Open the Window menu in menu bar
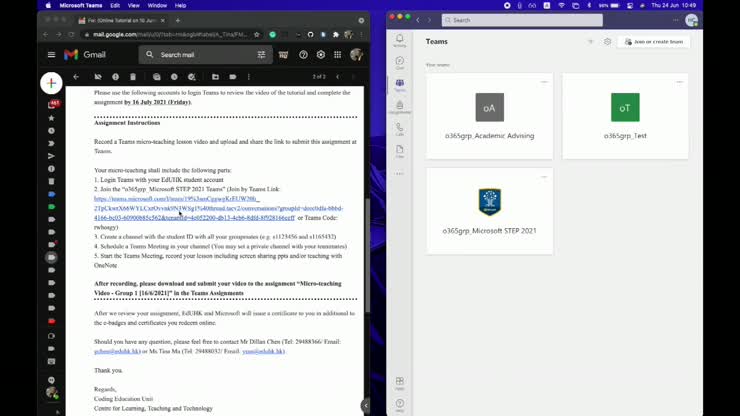The width and height of the screenshot is (740, 416). tap(130, 5)
